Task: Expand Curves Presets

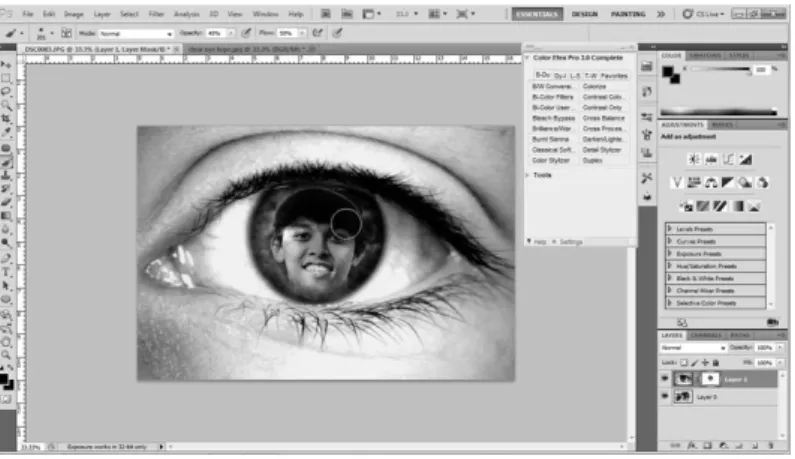Action: (669, 241)
